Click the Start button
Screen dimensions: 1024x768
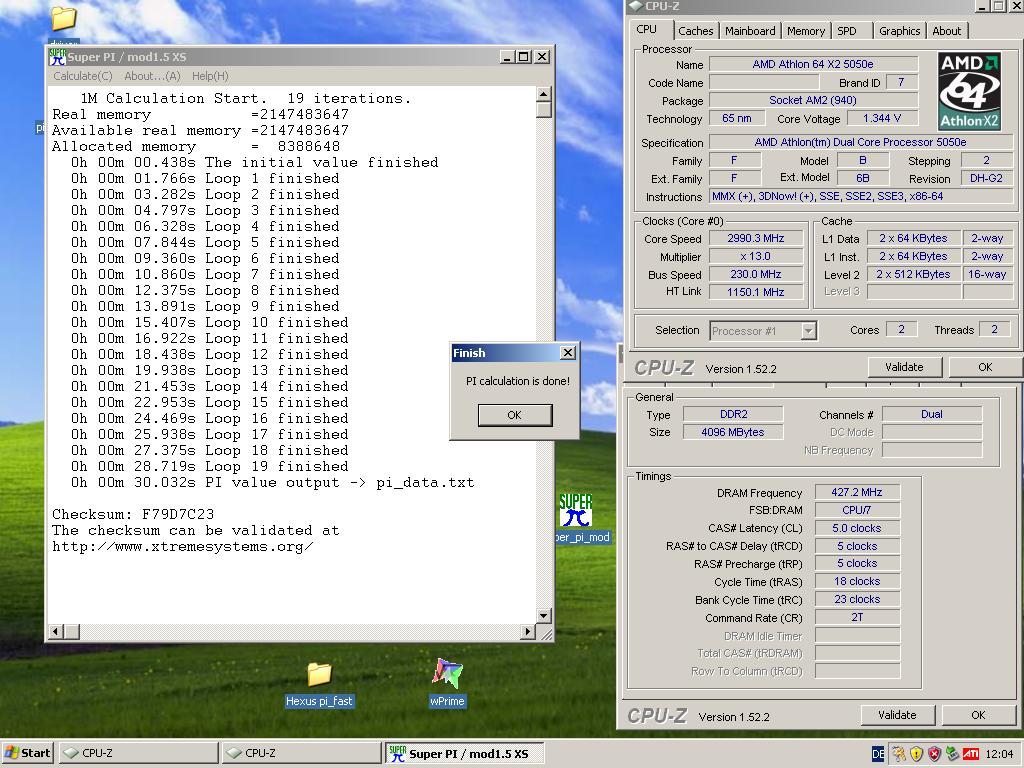(x=27, y=753)
